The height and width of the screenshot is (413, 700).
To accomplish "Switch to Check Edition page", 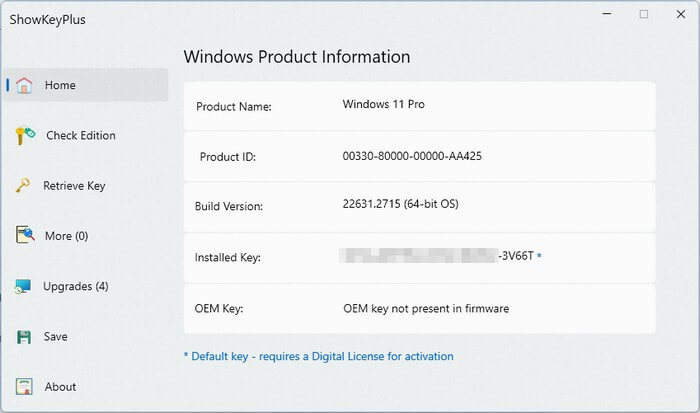I will click(x=81, y=136).
